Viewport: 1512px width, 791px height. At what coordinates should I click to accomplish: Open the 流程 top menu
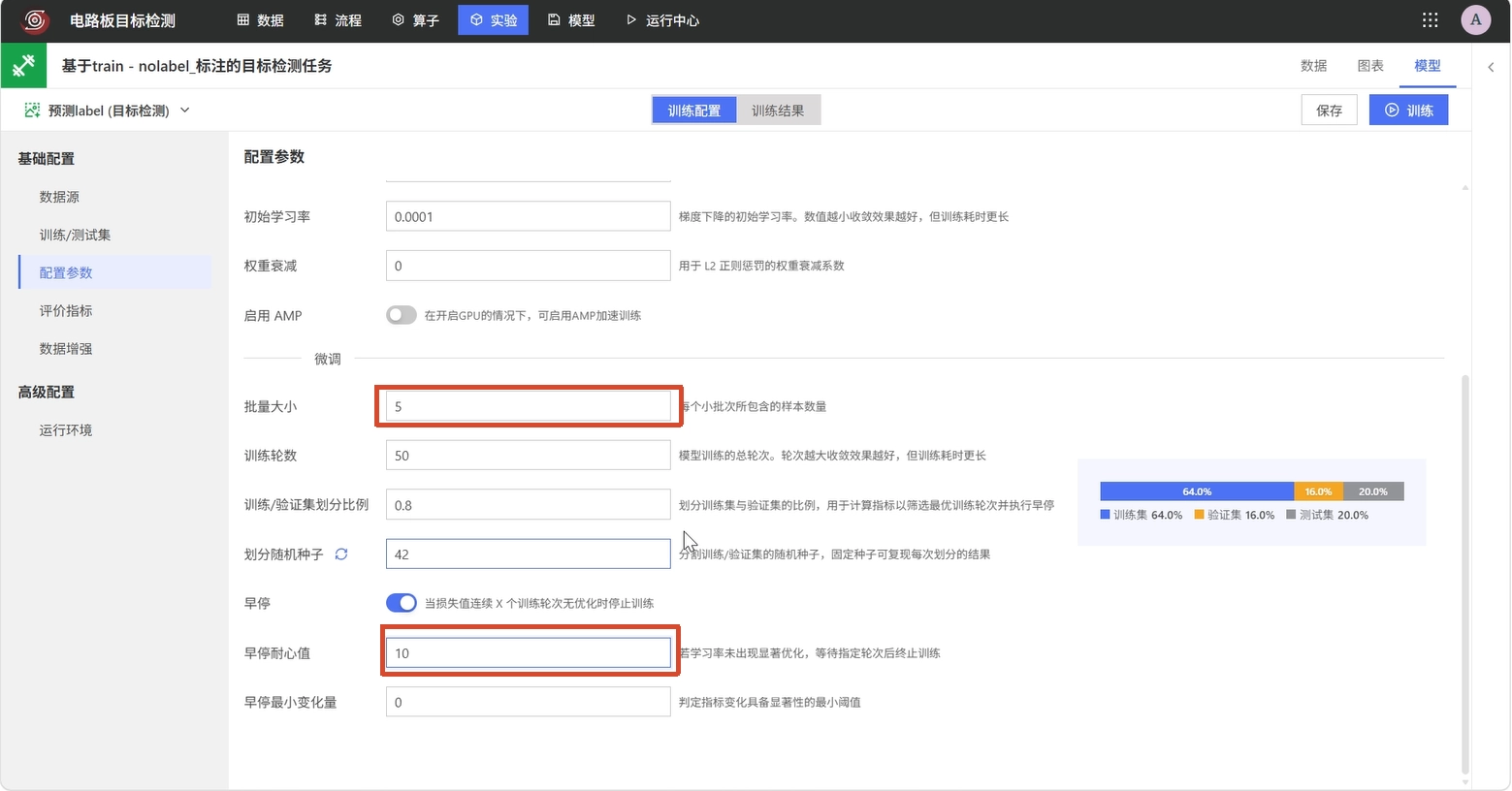[x=338, y=19]
